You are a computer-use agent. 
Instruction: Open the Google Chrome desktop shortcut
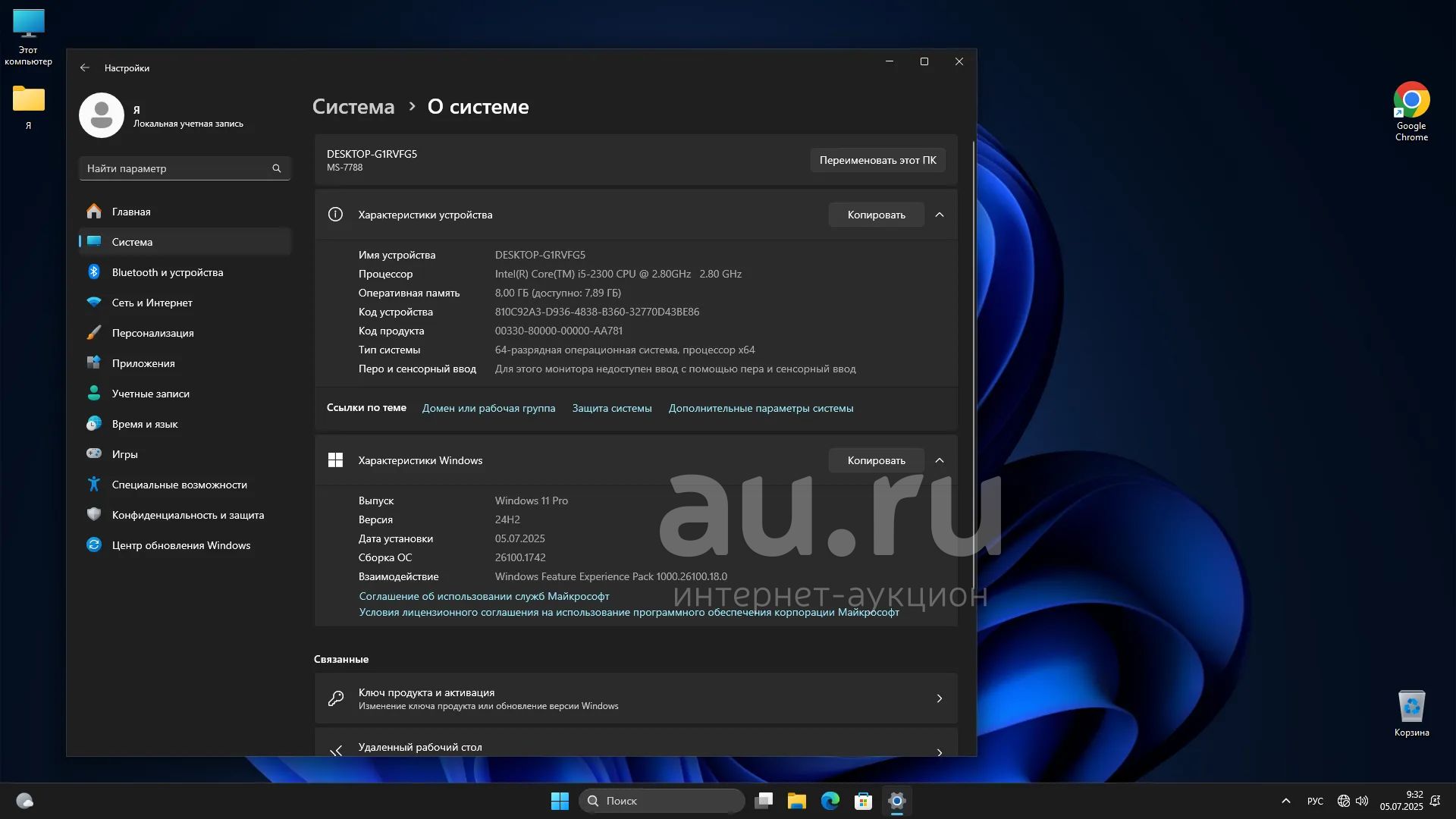[x=1411, y=111]
